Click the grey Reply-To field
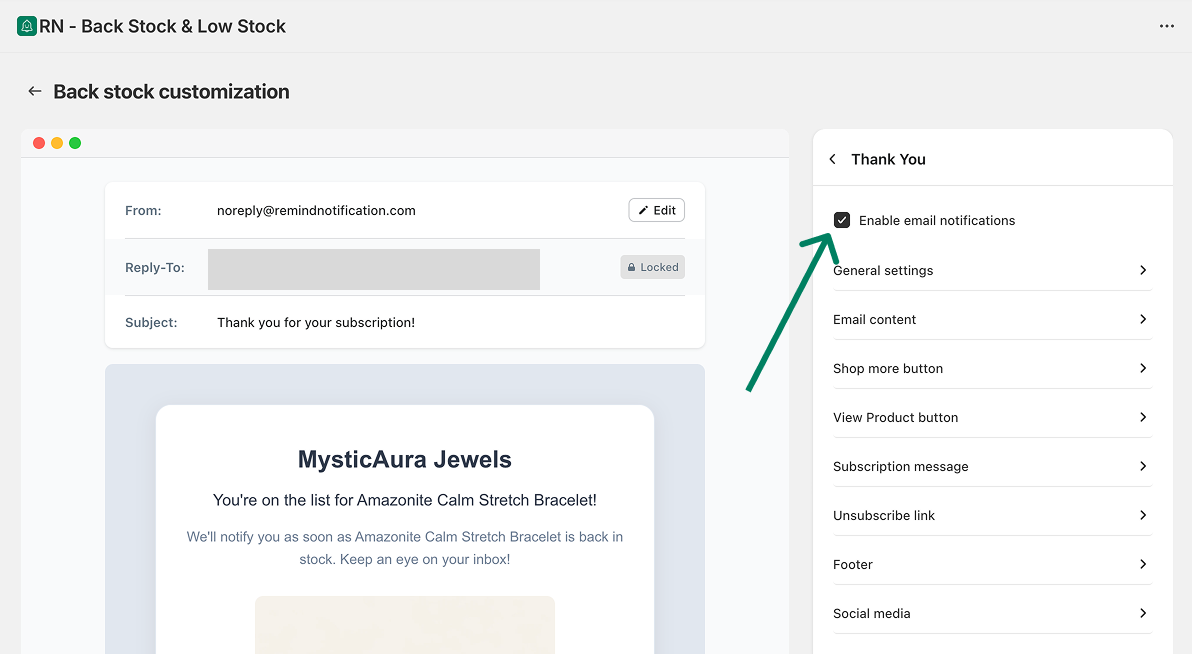This screenshot has height=654, width=1192. (x=373, y=269)
